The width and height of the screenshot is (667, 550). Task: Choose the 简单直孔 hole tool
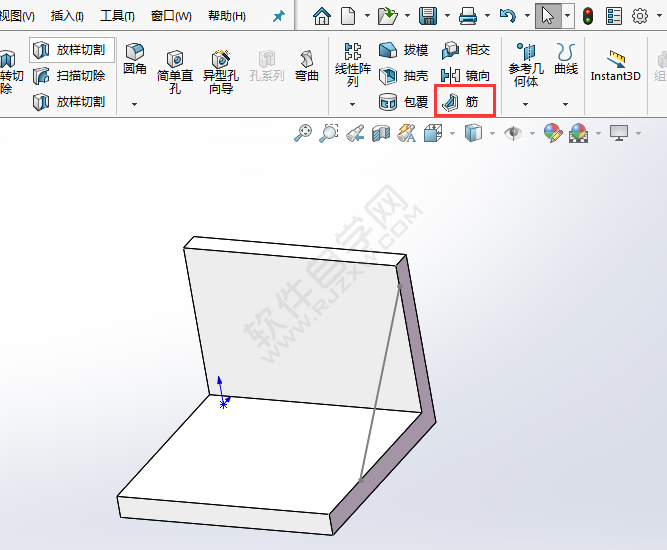175,71
